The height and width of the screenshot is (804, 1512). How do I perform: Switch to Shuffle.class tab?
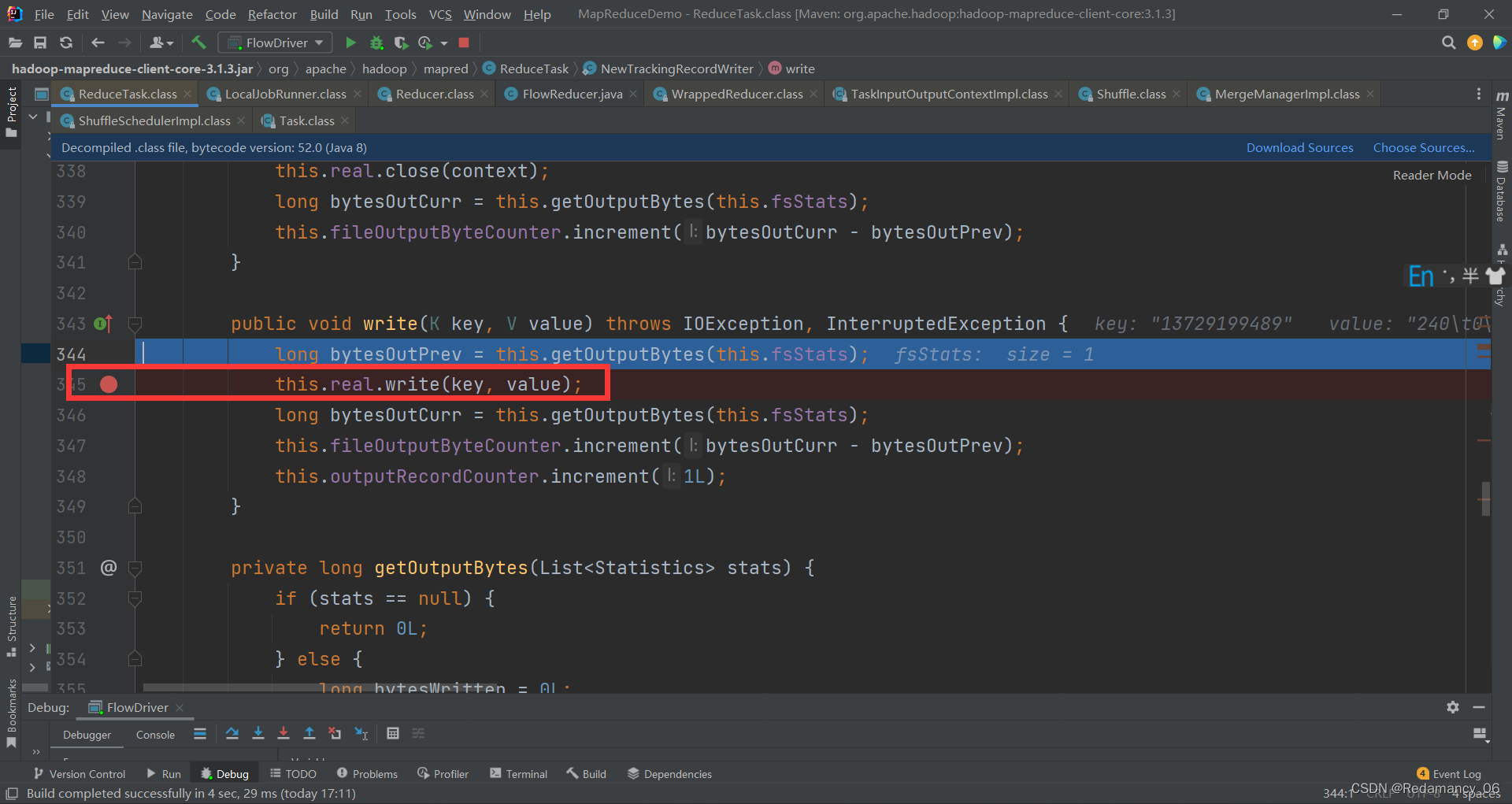pos(1131,94)
